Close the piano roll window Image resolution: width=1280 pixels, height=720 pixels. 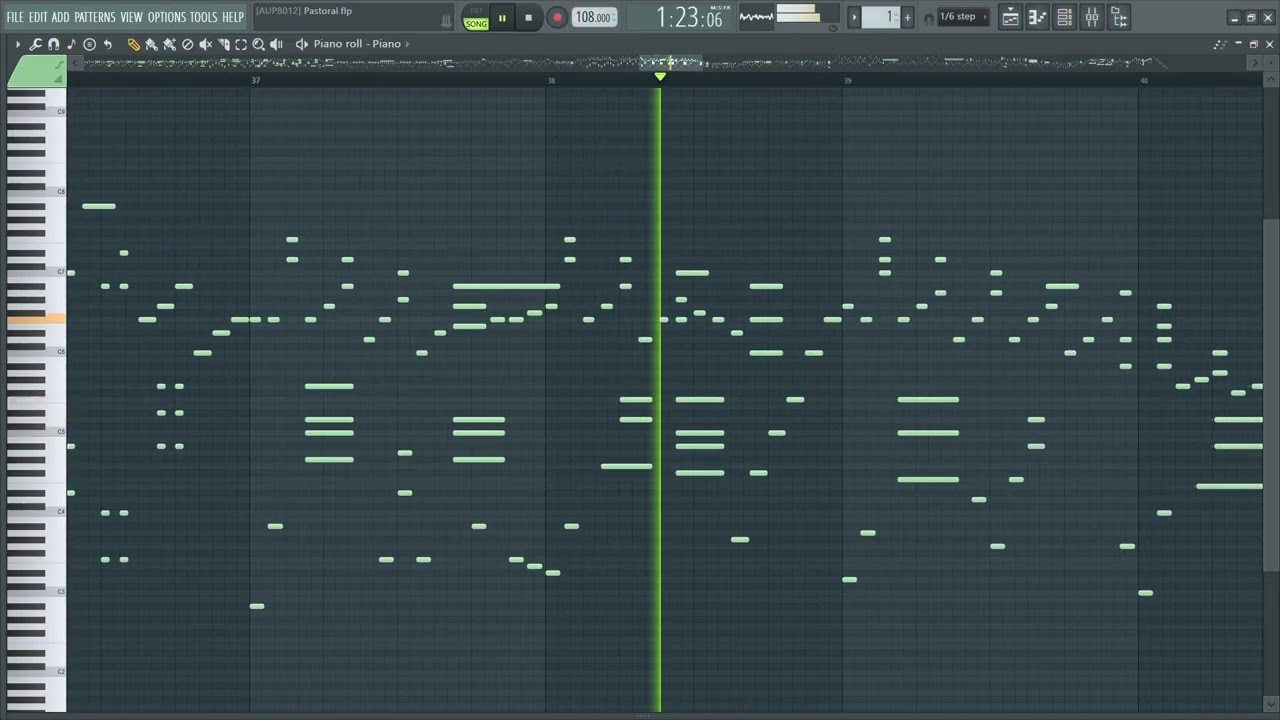click(1270, 44)
